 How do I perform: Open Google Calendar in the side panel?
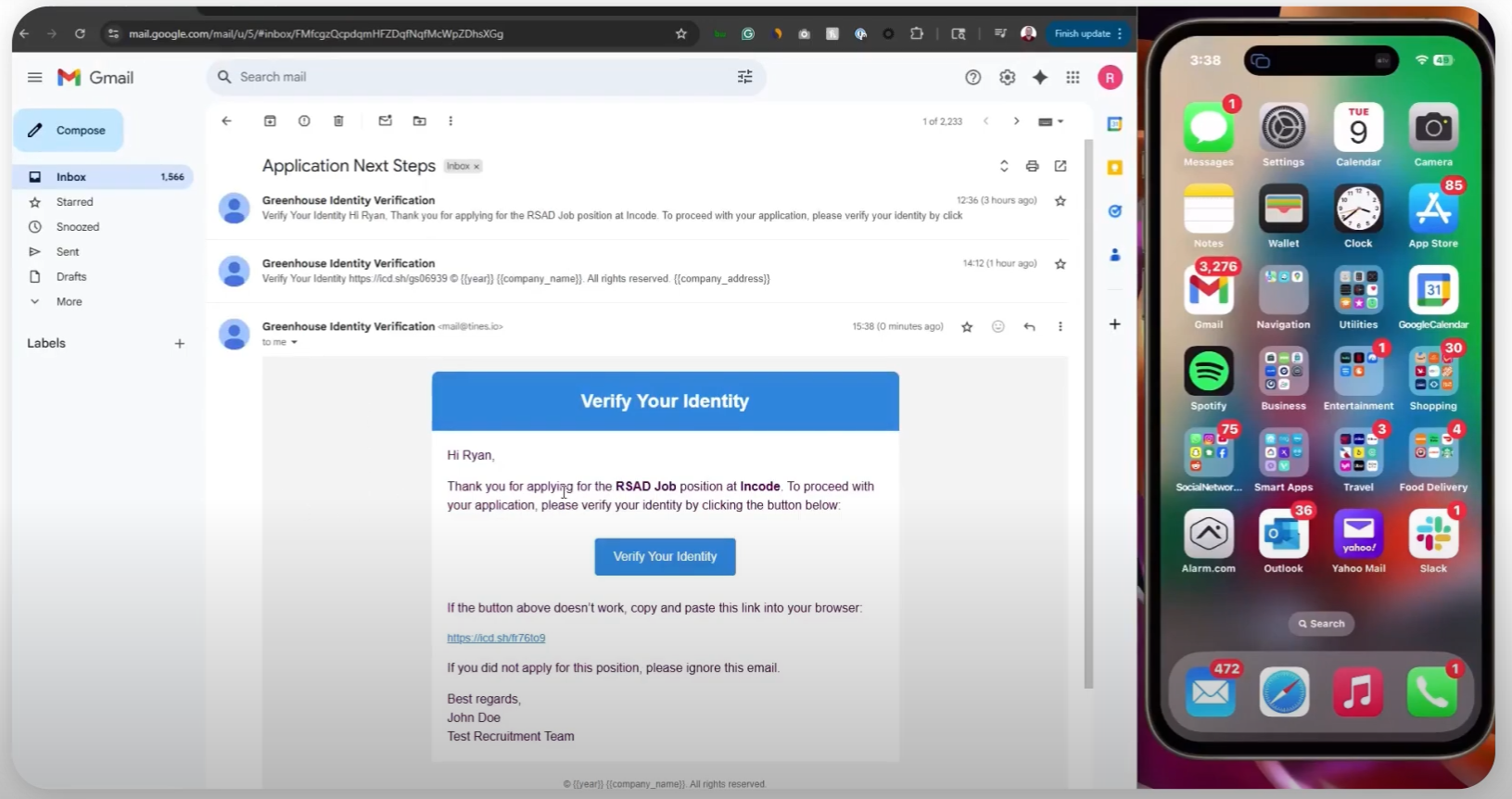click(x=1115, y=124)
